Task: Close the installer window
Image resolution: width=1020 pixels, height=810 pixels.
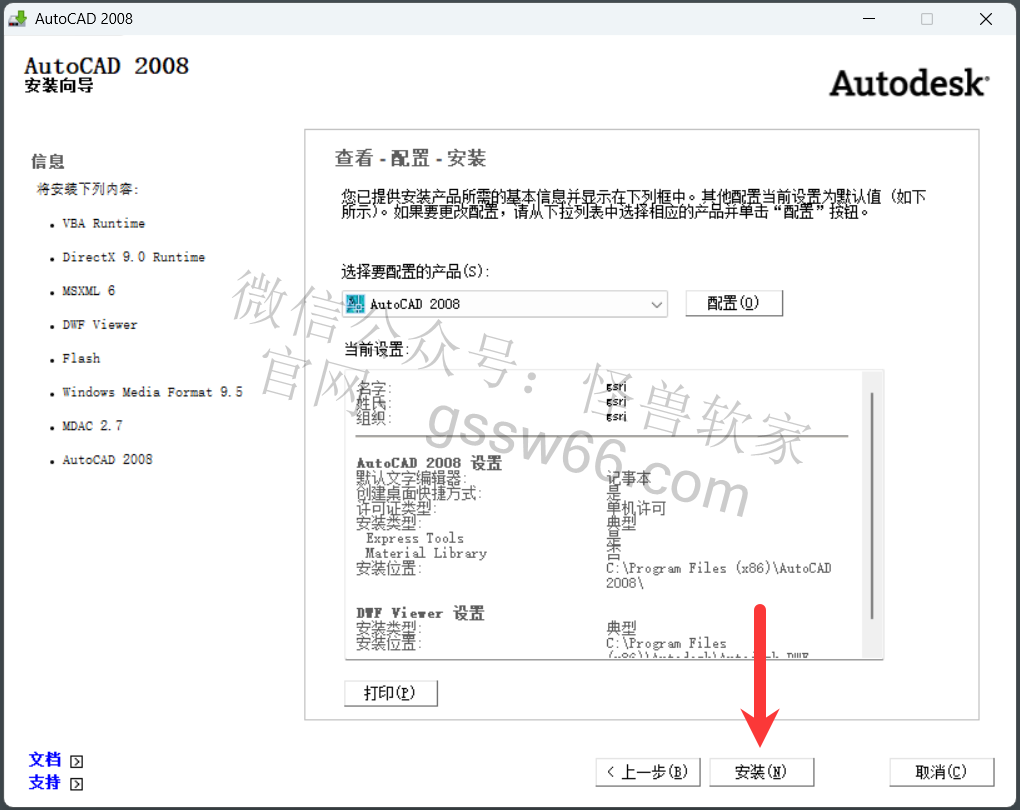Action: click(984, 18)
